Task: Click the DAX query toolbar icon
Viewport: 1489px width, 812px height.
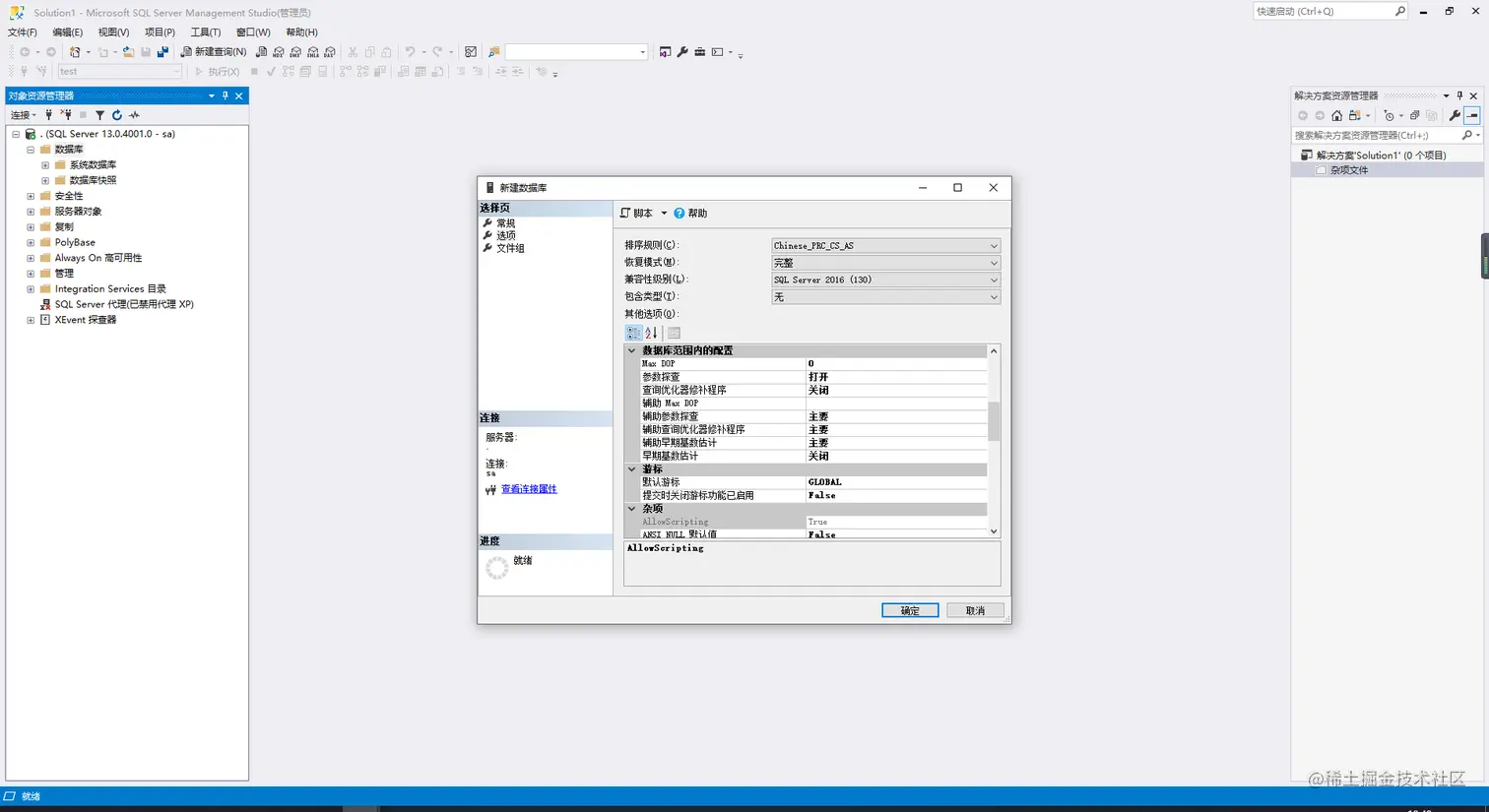Action: pos(330,52)
